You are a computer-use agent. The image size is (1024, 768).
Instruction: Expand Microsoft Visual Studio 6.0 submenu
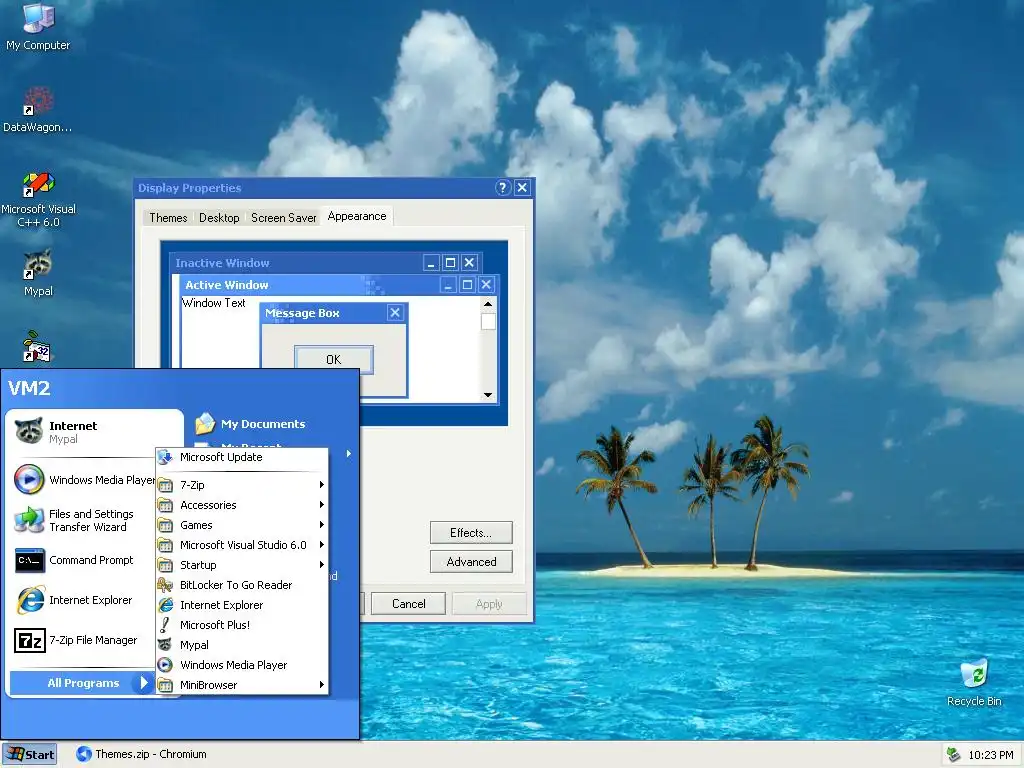click(242, 545)
